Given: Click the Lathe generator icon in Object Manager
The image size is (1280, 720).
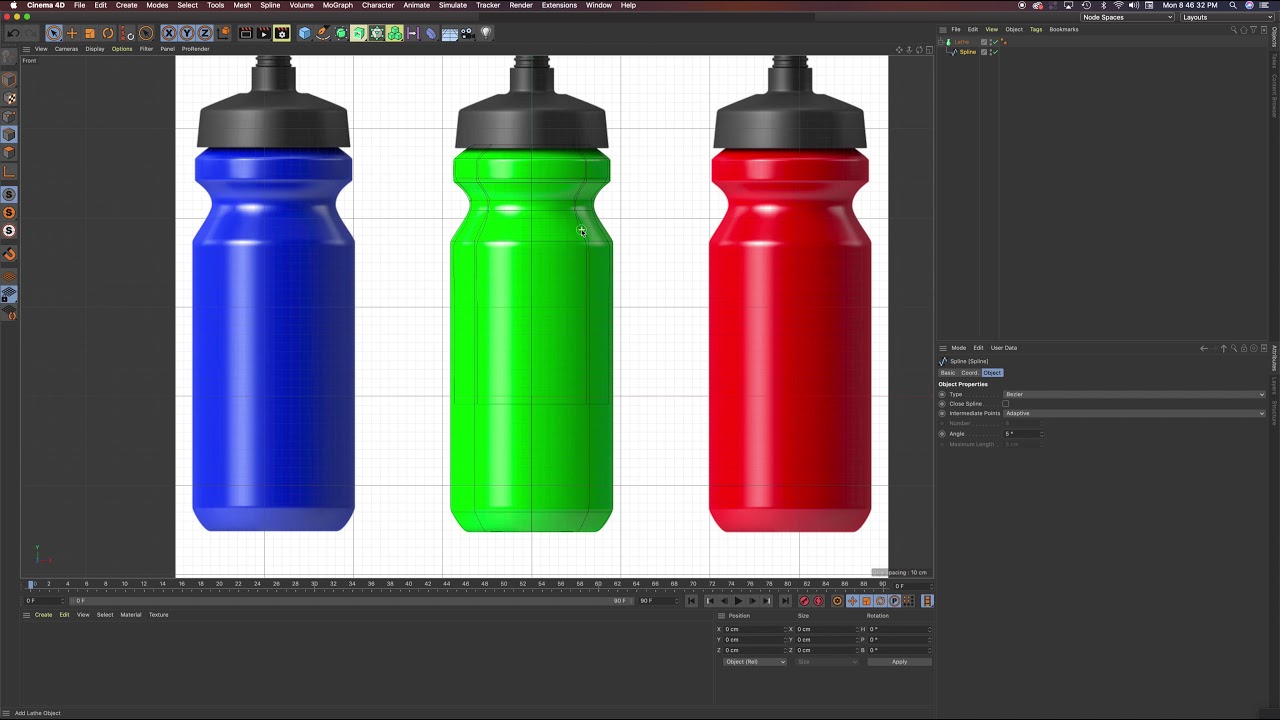Looking at the screenshot, I should [949, 42].
